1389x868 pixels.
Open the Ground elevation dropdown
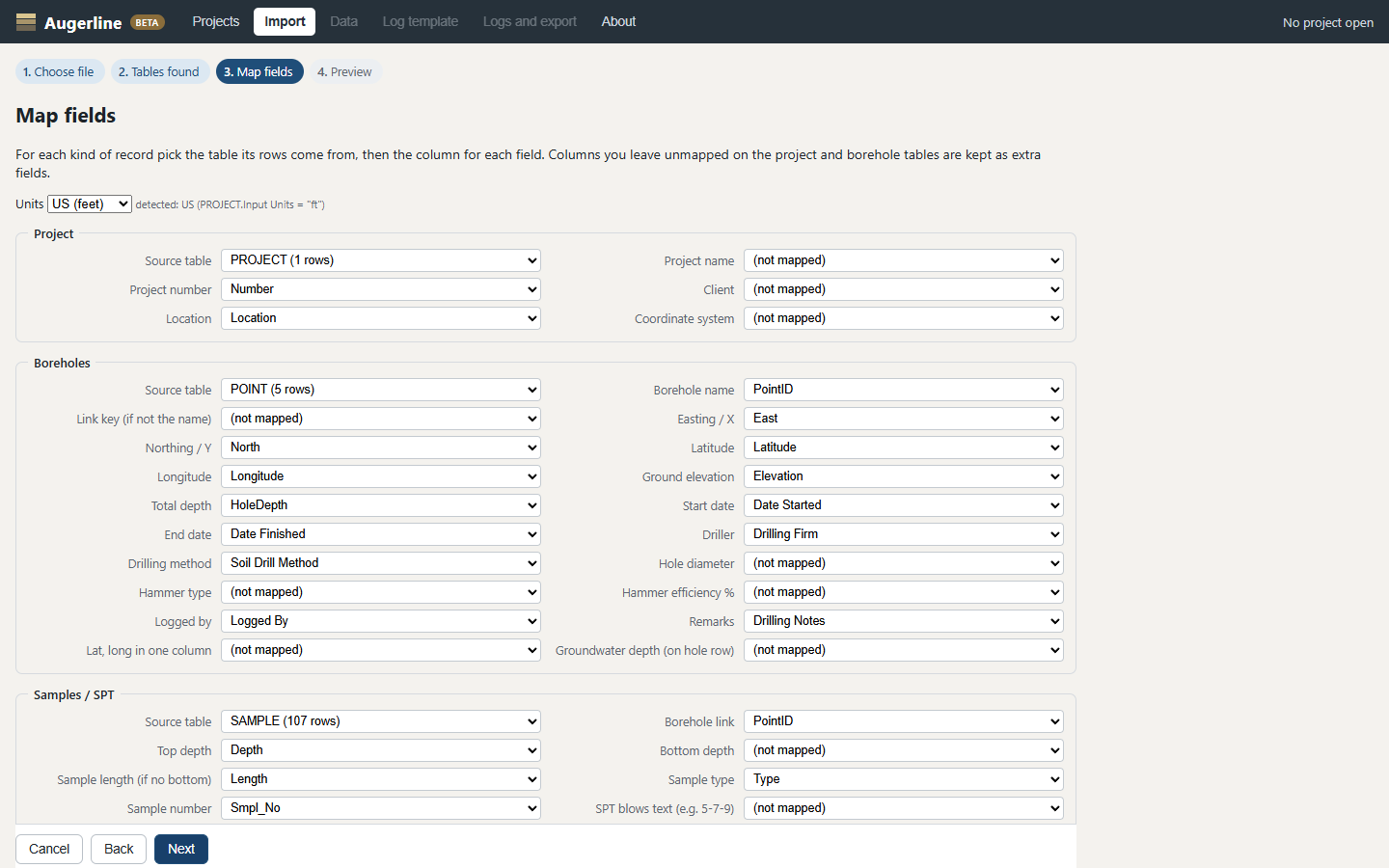pyautogui.click(x=904, y=476)
